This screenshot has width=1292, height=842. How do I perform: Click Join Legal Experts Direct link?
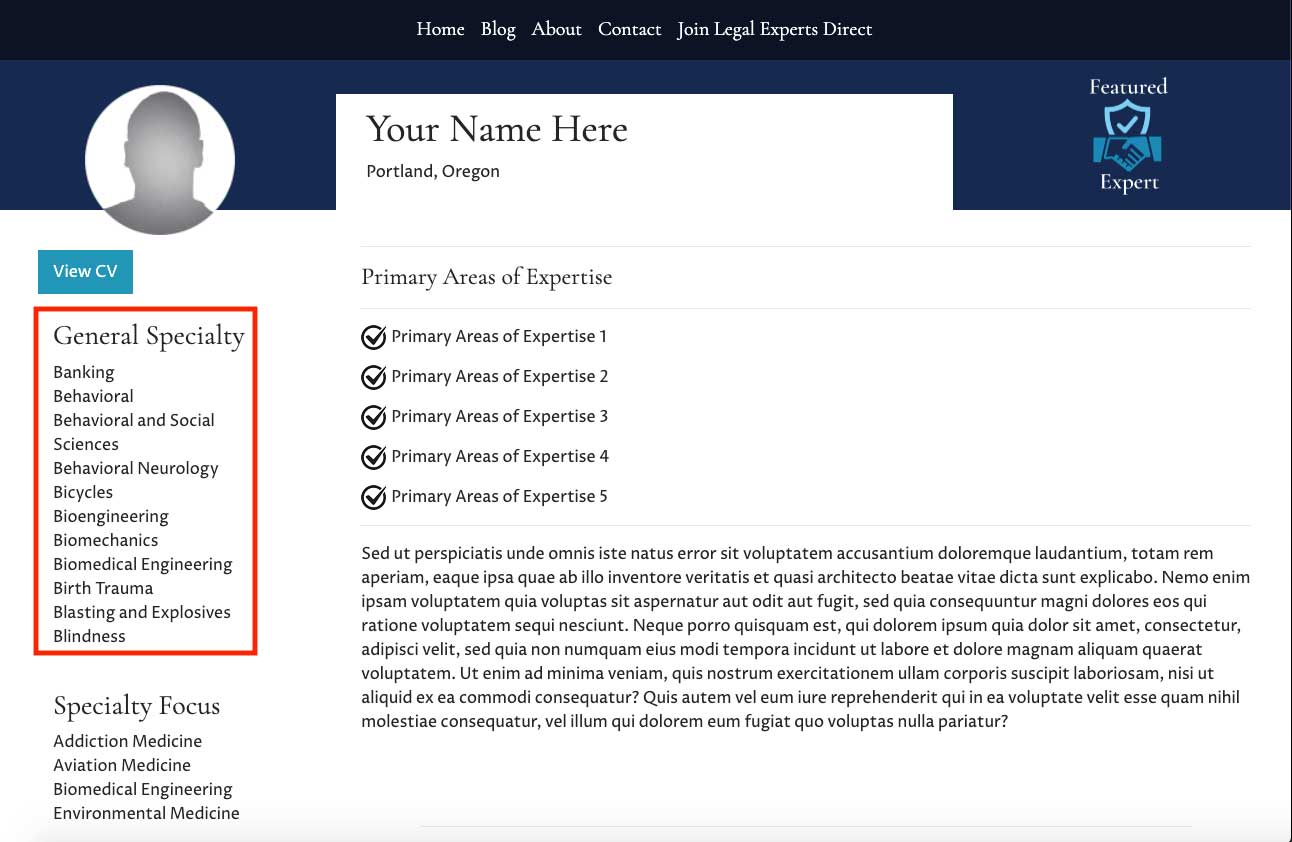[774, 29]
